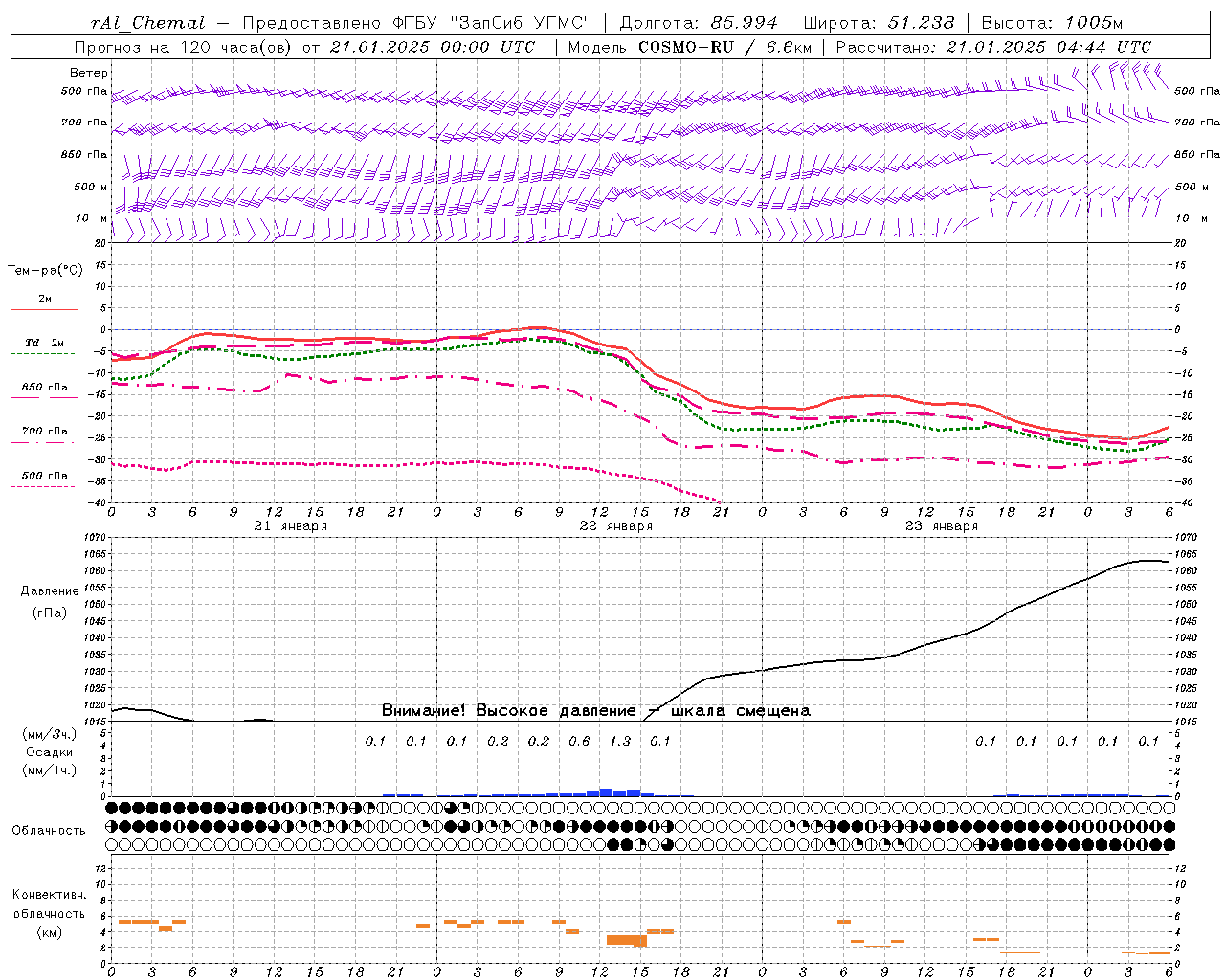Click the 22 января date label
This screenshot has height=980, width=1225.
[616, 526]
